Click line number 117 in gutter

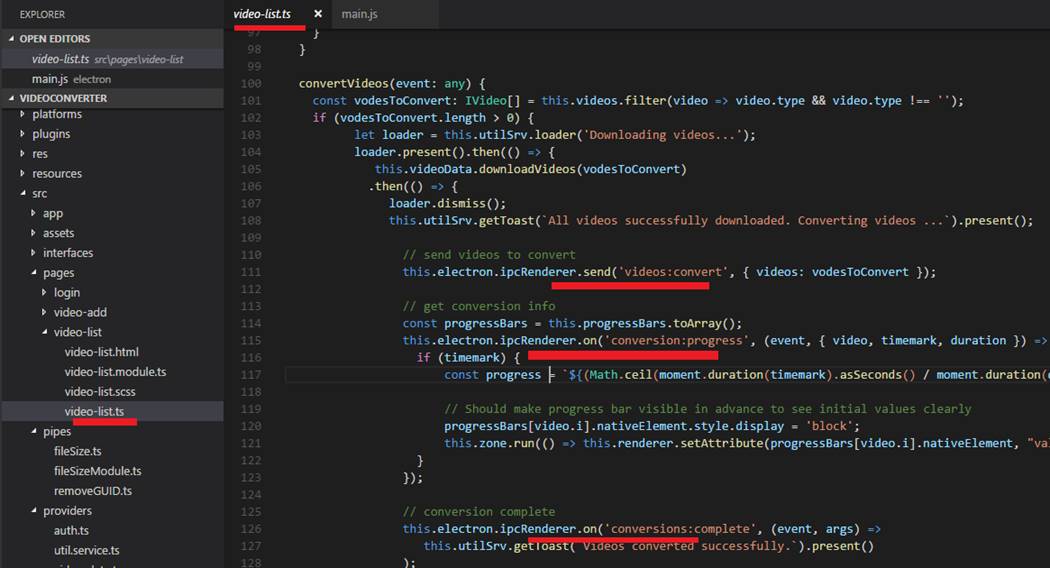249,375
